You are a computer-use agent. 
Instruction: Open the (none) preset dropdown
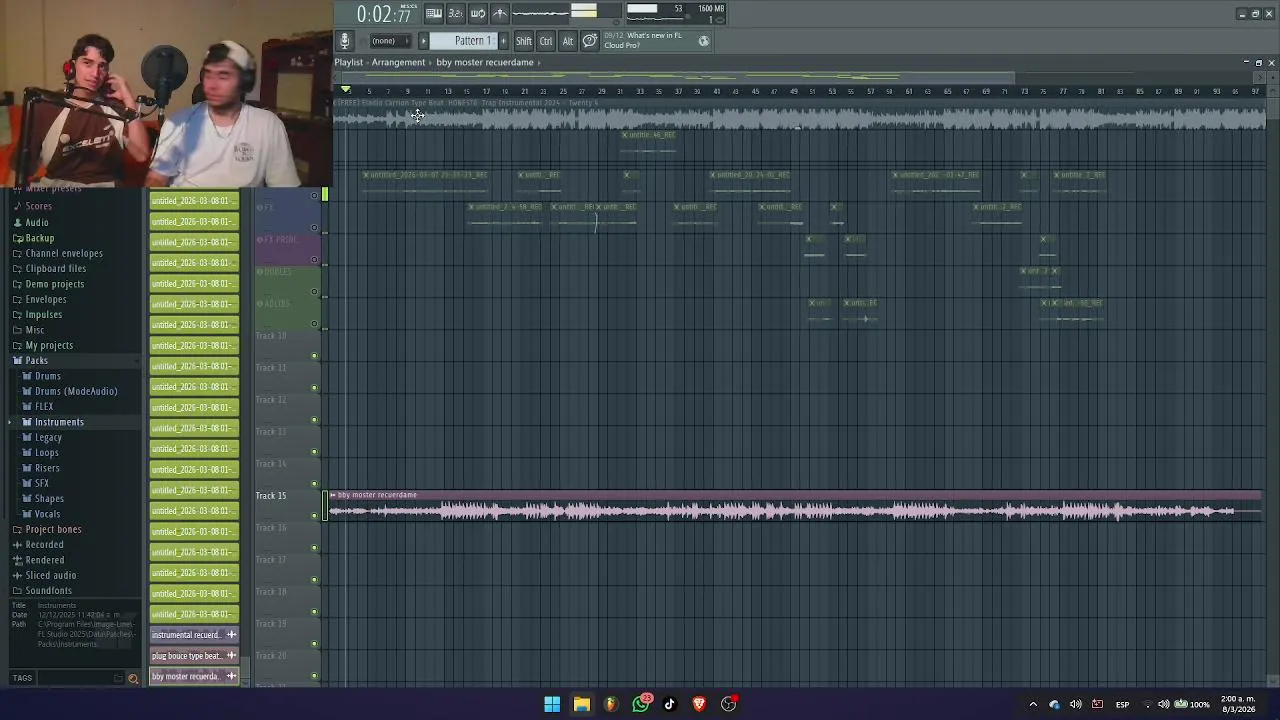[x=389, y=41]
